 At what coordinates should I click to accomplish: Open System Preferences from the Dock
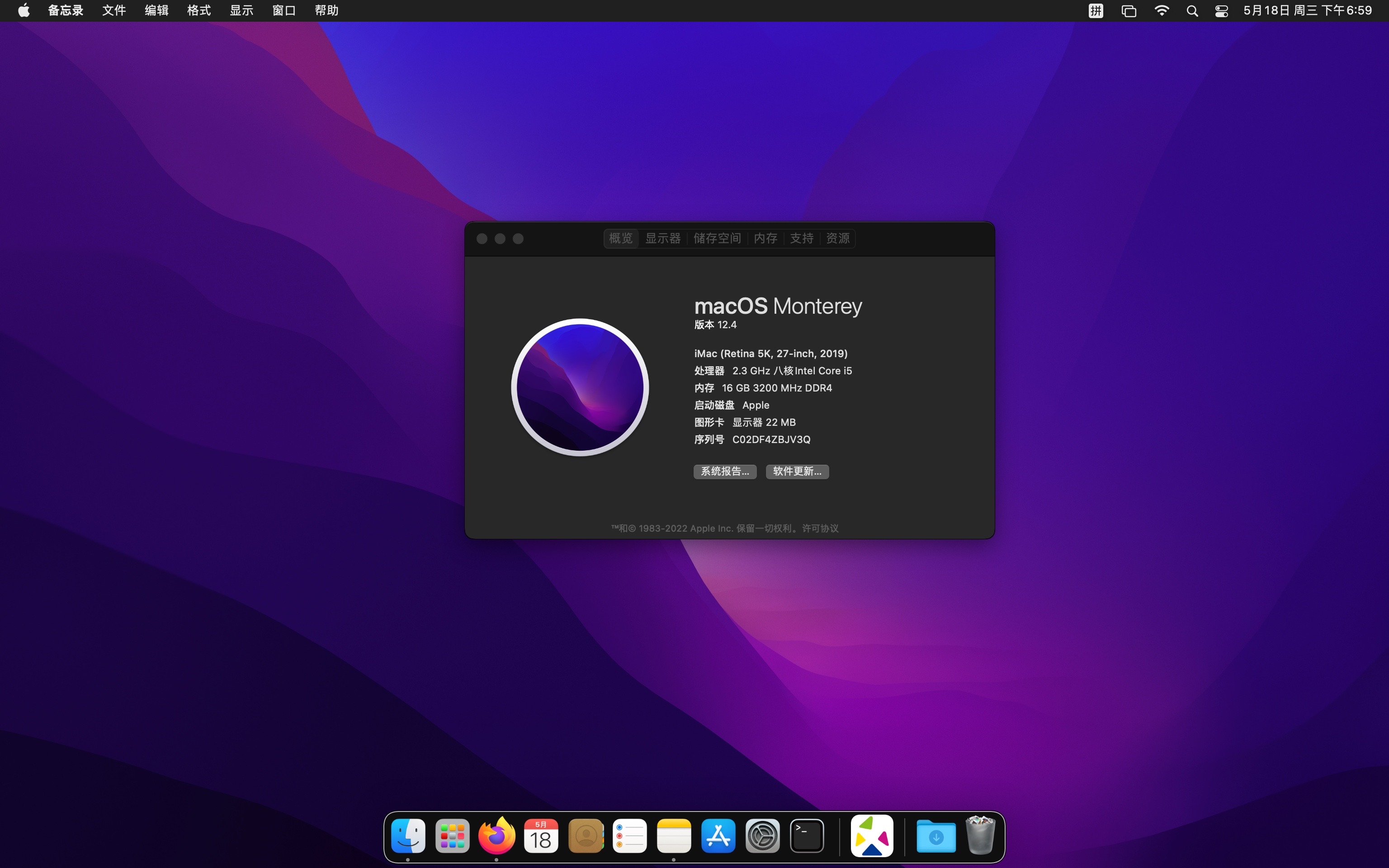tap(762, 836)
